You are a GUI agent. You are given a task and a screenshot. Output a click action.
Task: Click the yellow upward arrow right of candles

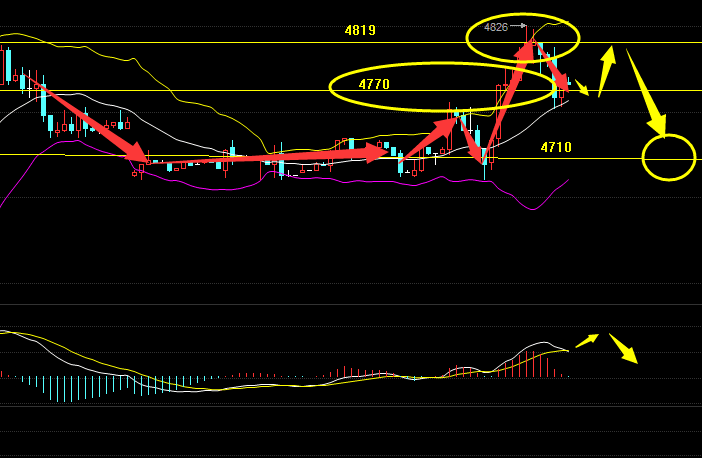coord(607,68)
